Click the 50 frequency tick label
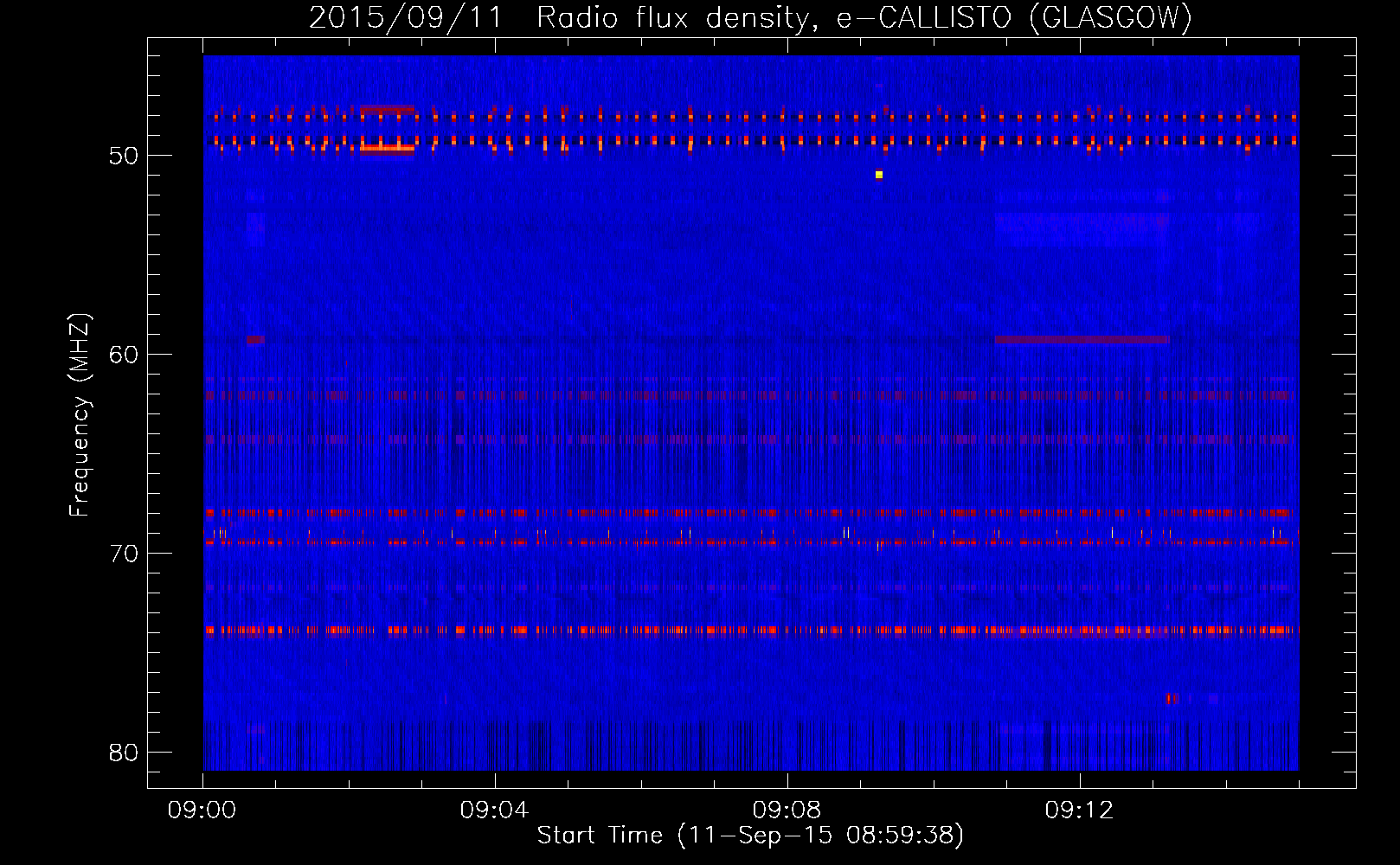 pos(125,156)
